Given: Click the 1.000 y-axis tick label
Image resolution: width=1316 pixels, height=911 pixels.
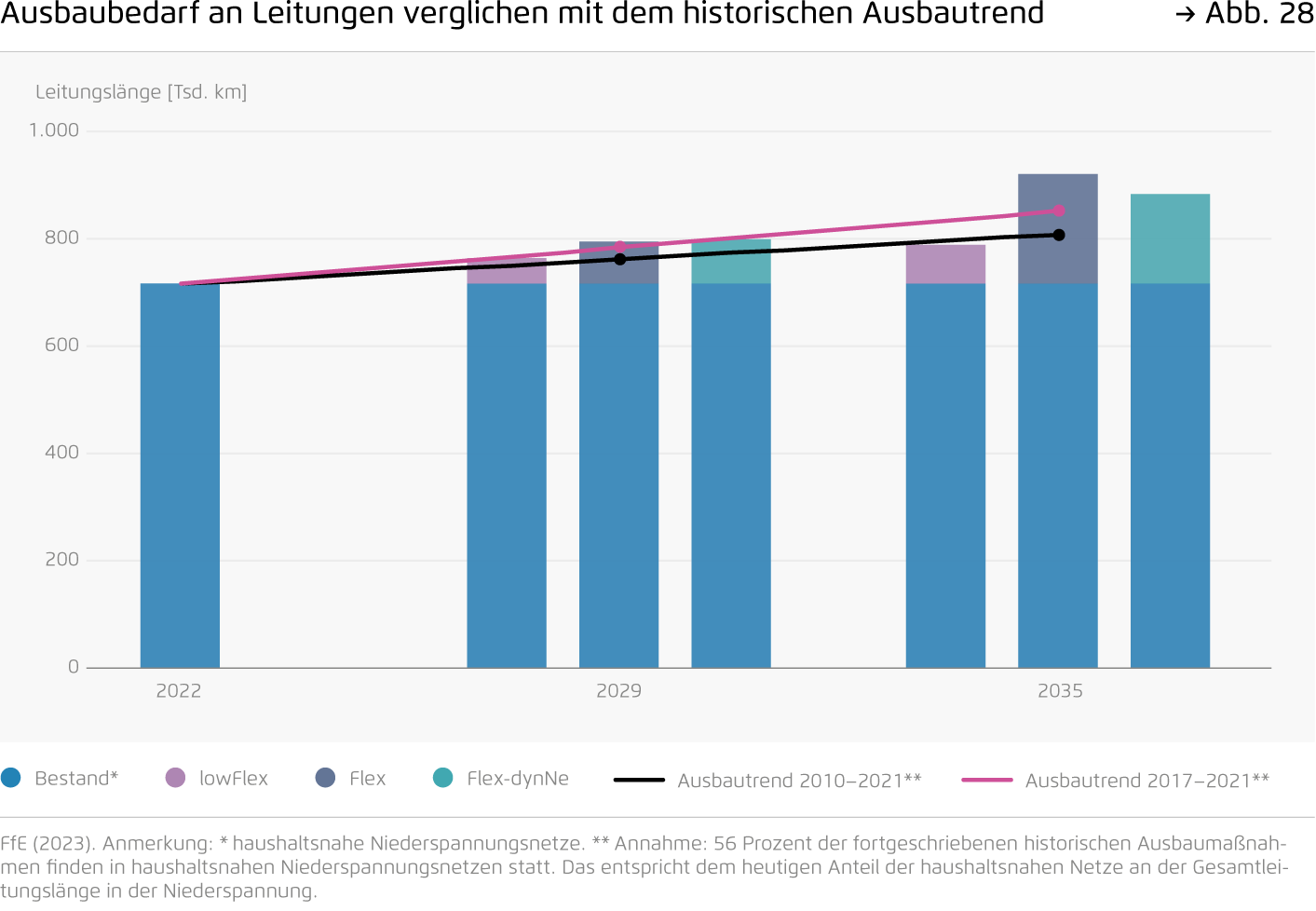Looking at the screenshot, I should (x=54, y=130).
